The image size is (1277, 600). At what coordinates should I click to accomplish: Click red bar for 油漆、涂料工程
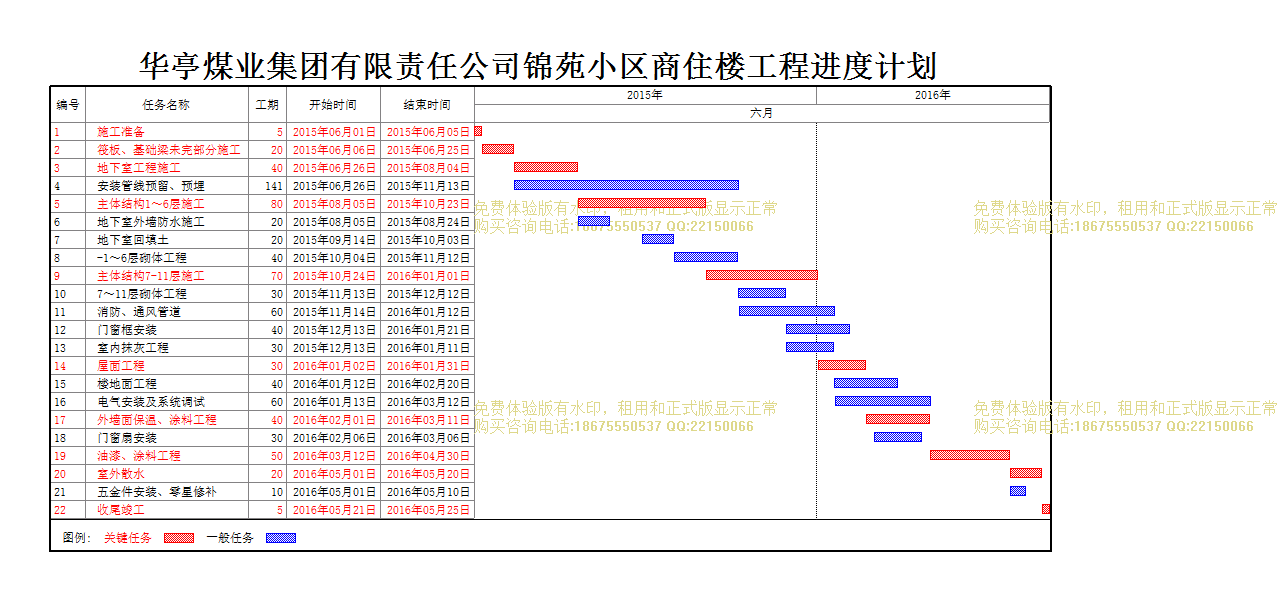[970, 455]
